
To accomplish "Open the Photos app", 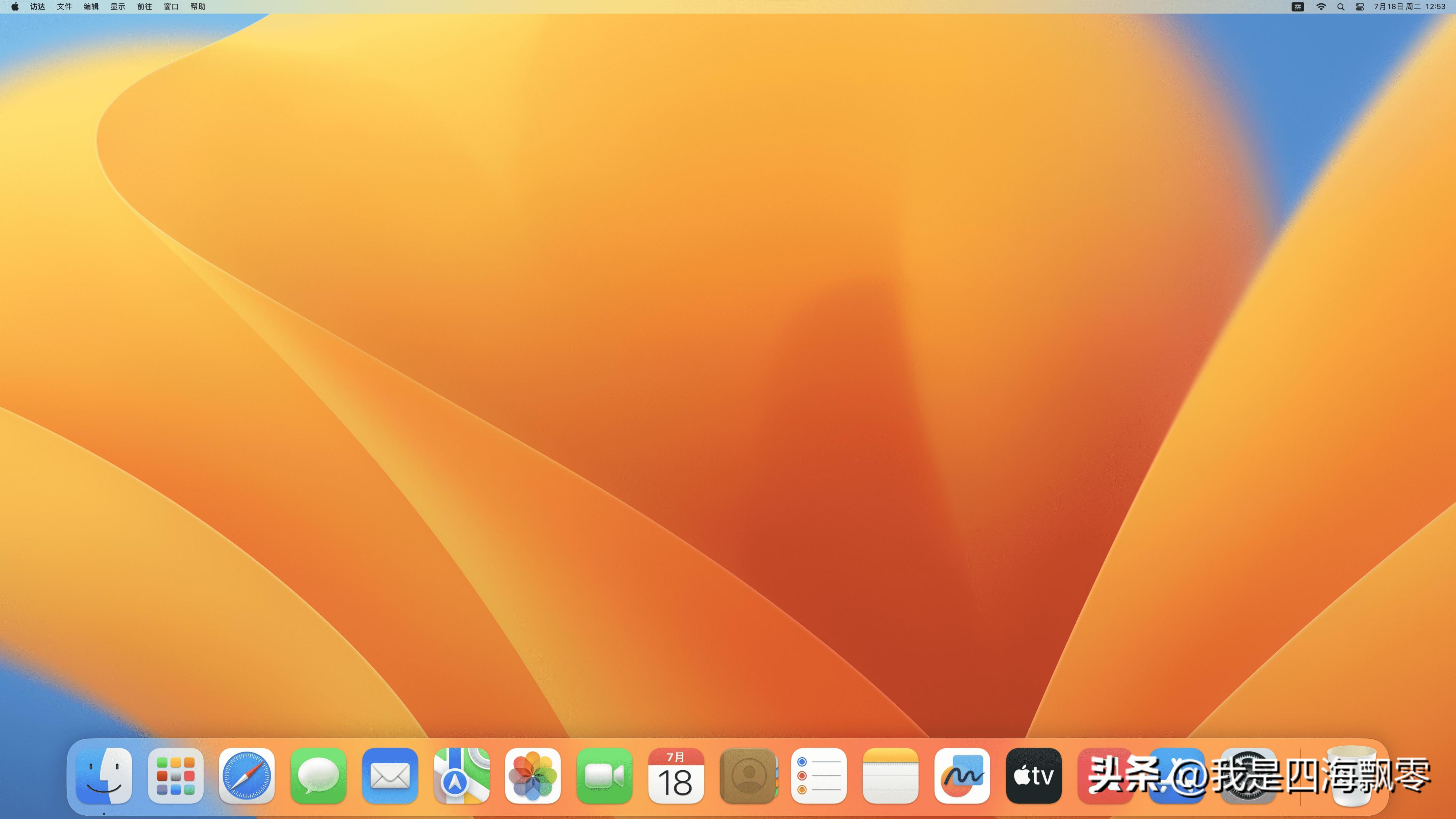I will point(533,775).
